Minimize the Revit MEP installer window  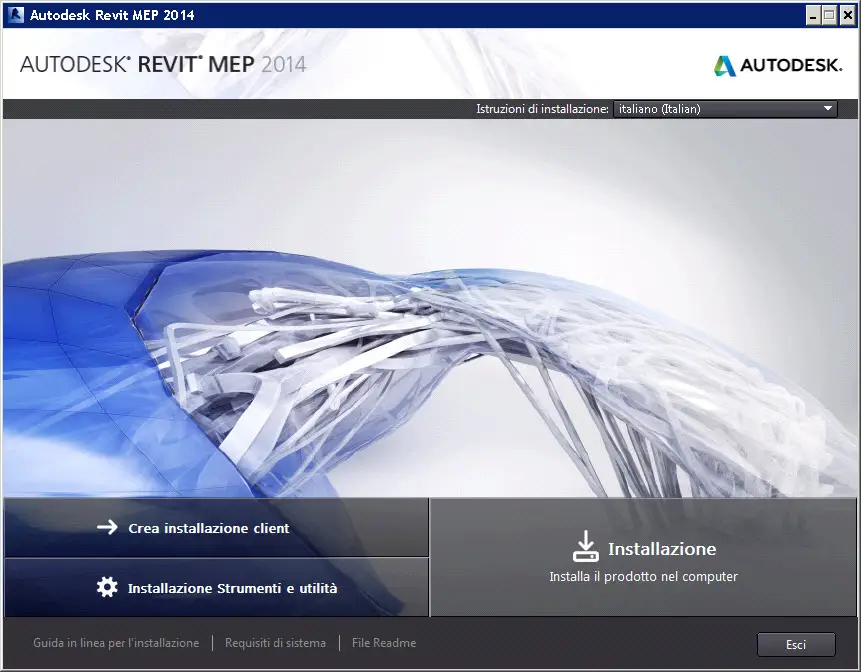tap(813, 16)
